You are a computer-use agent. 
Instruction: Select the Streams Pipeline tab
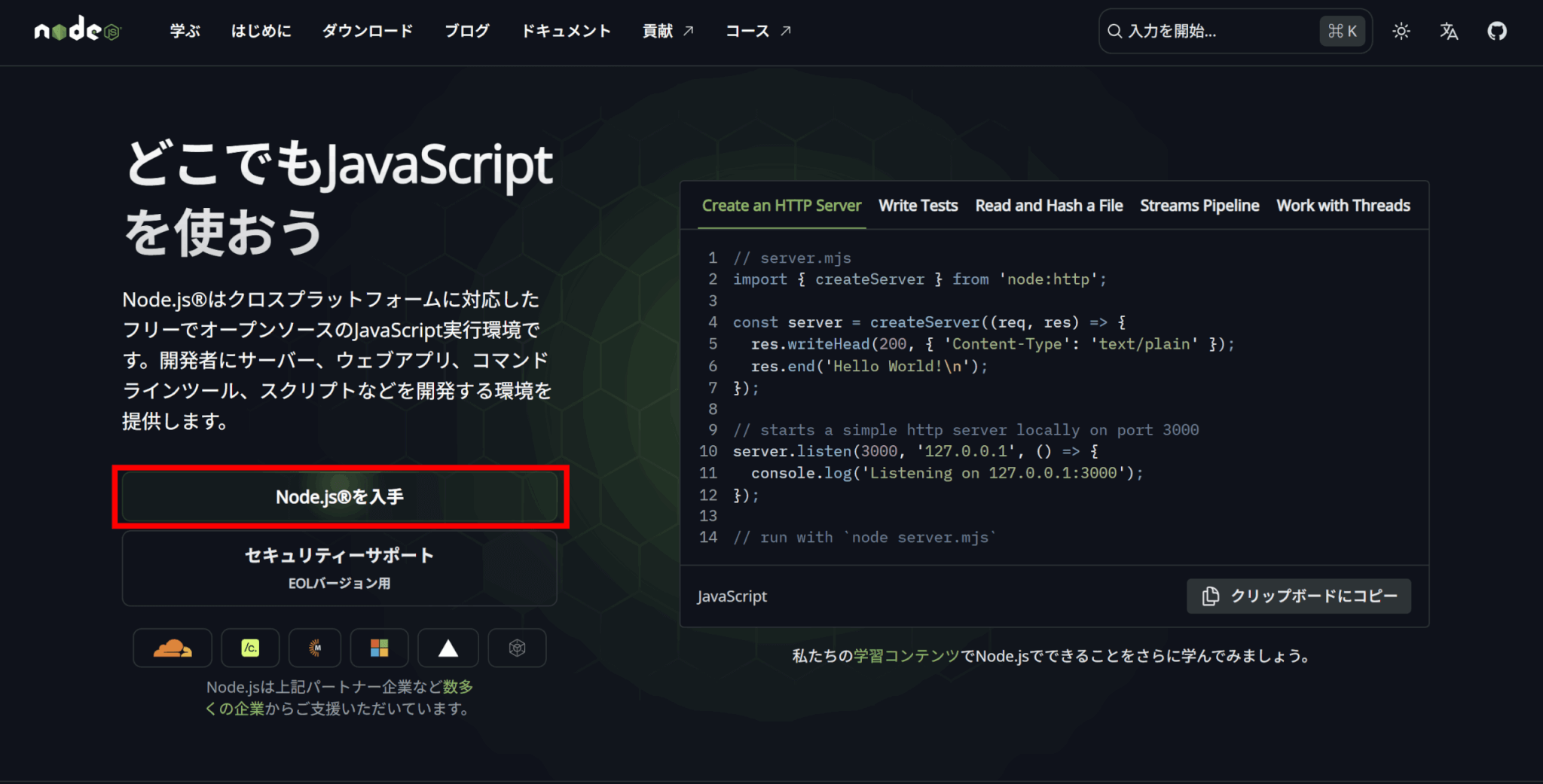(x=1199, y=206)
